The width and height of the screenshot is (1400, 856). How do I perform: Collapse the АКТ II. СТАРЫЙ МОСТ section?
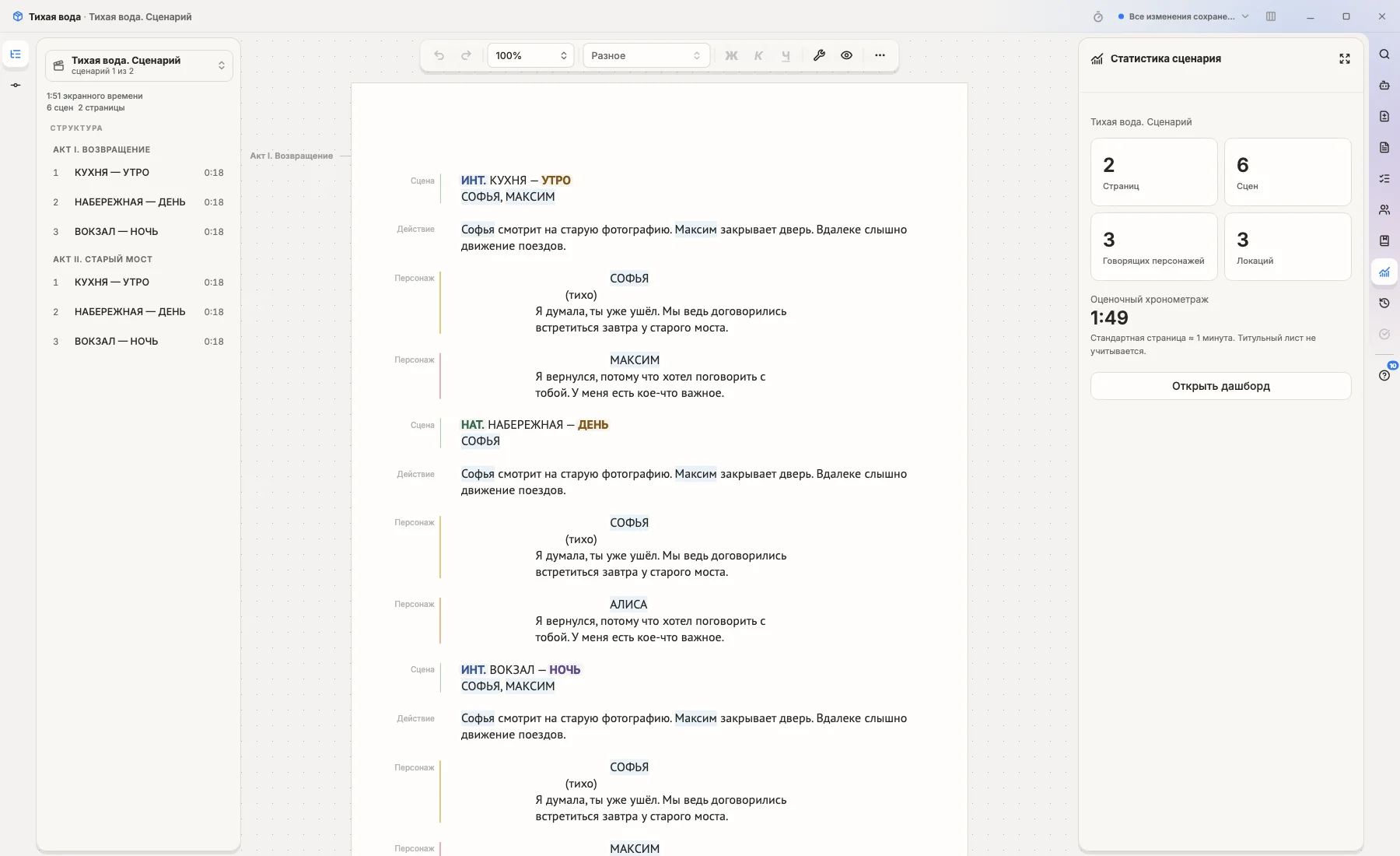click(103, 259)
